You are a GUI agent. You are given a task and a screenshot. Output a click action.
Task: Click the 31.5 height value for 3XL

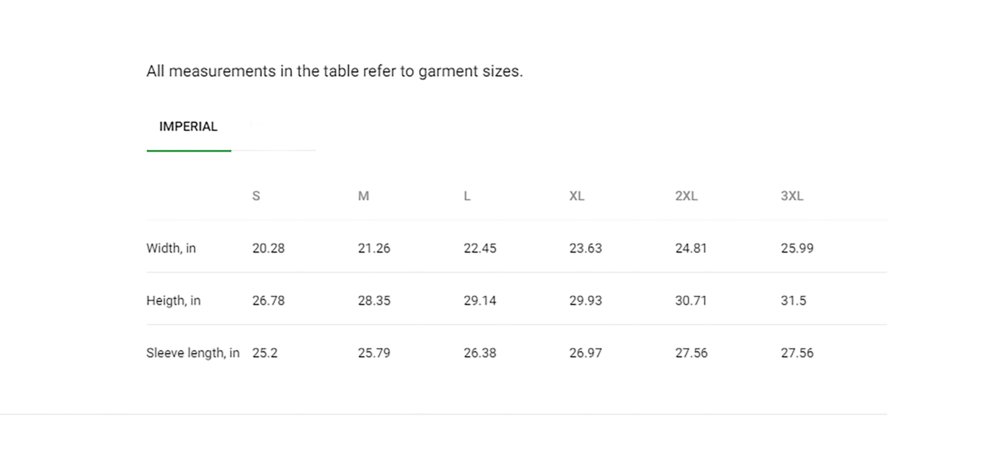coord(793,301)
